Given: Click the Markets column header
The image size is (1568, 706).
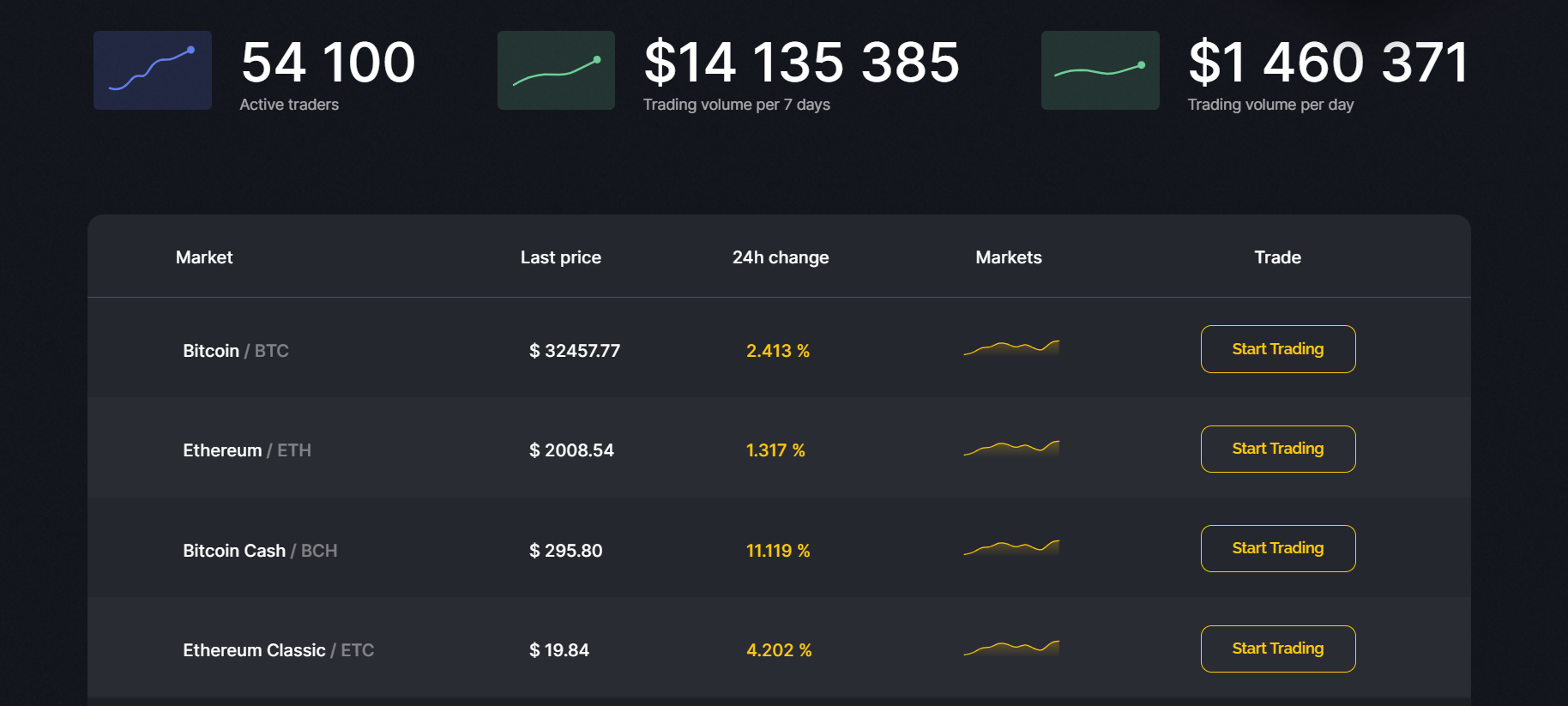Looking at the screenshot, I should 1009,257.
